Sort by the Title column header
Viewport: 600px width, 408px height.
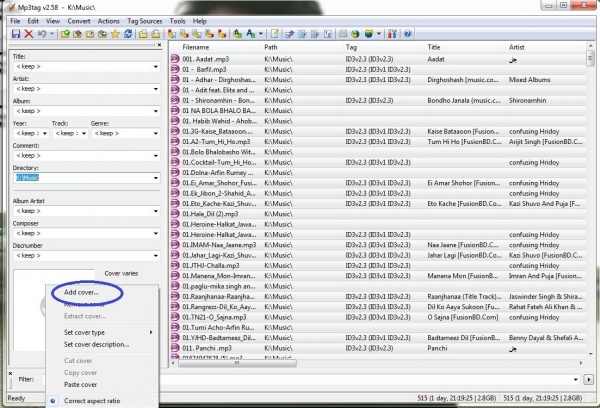[434, 47]
